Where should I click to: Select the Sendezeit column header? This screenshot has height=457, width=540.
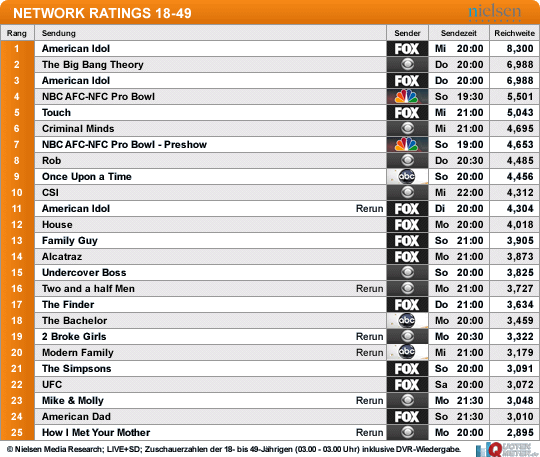[459, 33]
